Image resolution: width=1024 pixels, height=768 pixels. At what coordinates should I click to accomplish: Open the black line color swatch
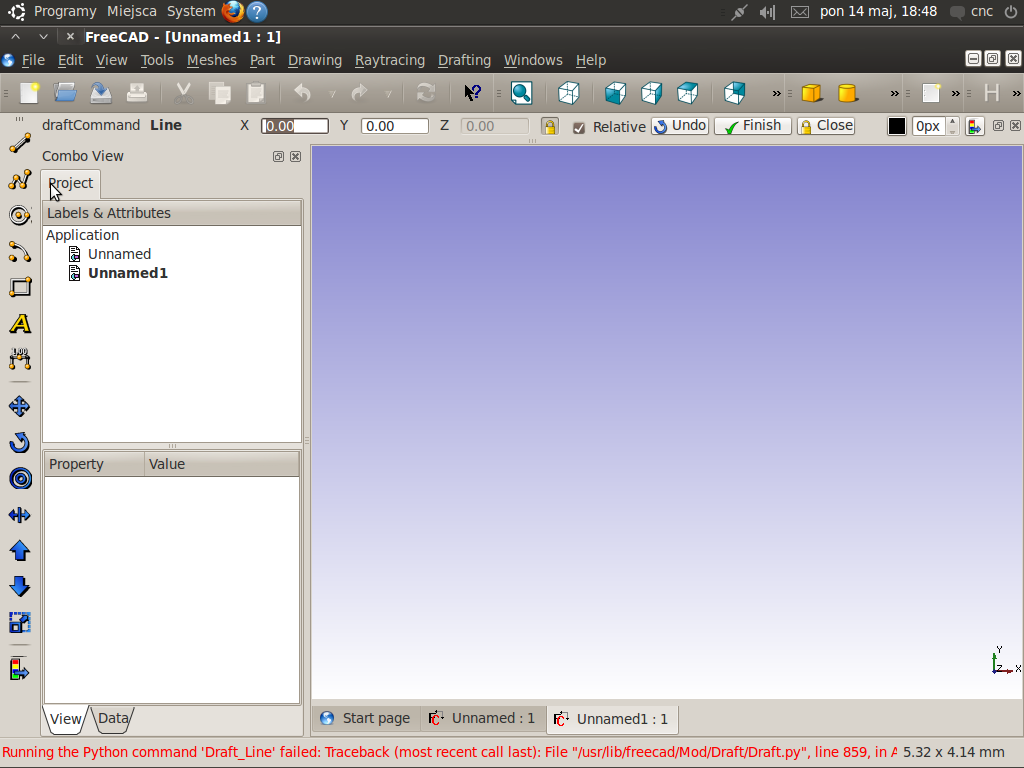click(x=897, y=126)
